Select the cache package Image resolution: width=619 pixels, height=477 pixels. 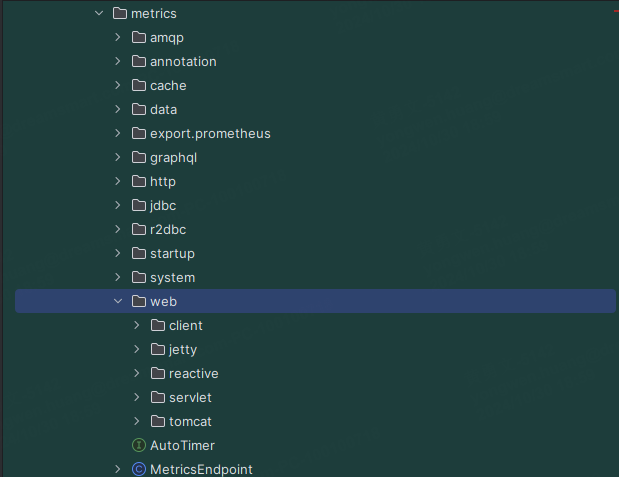click(168, 85)
